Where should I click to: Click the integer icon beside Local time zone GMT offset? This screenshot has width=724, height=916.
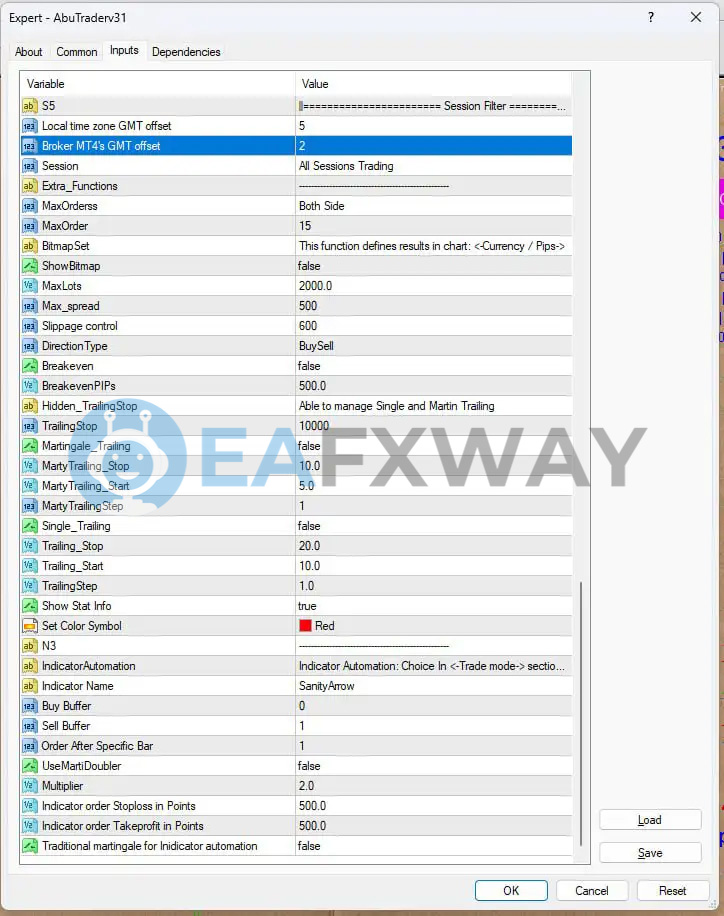click(x=29, y=126)
